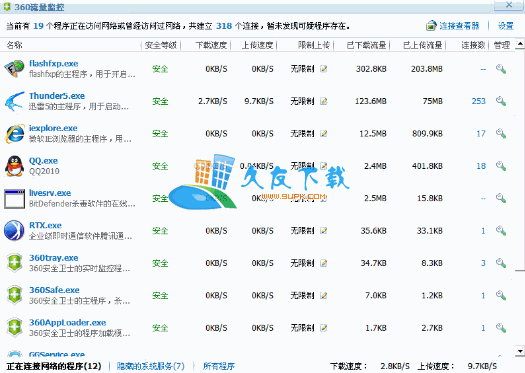Sort by 安全等级 column header
525x373 pixels.
coord(161,45)
